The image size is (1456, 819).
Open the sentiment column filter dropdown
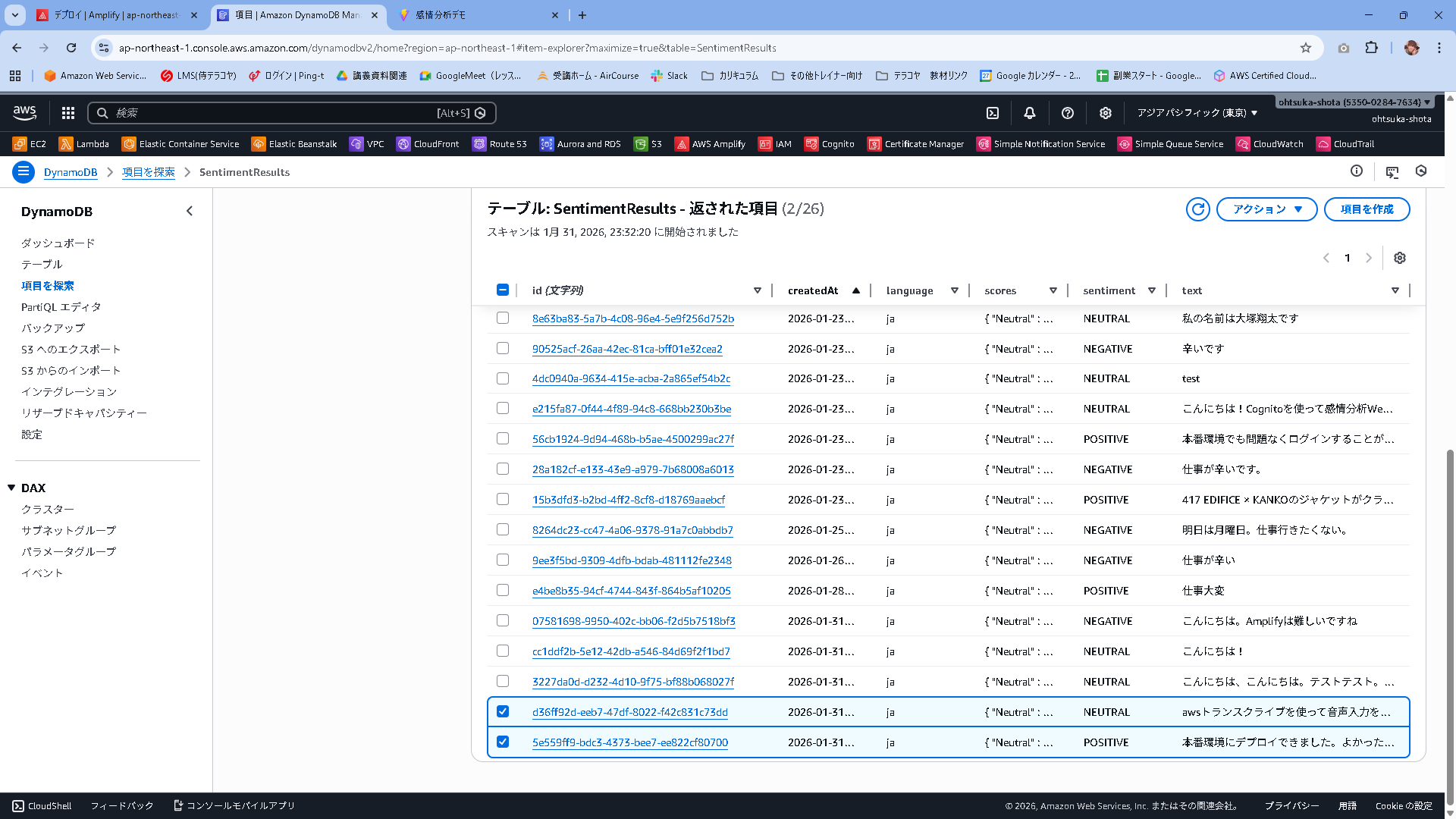tap(1152, 290)
